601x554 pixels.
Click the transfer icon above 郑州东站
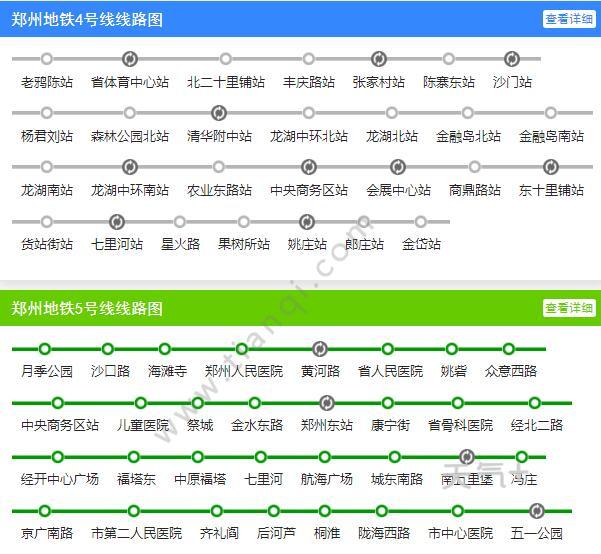pos(326,403)
